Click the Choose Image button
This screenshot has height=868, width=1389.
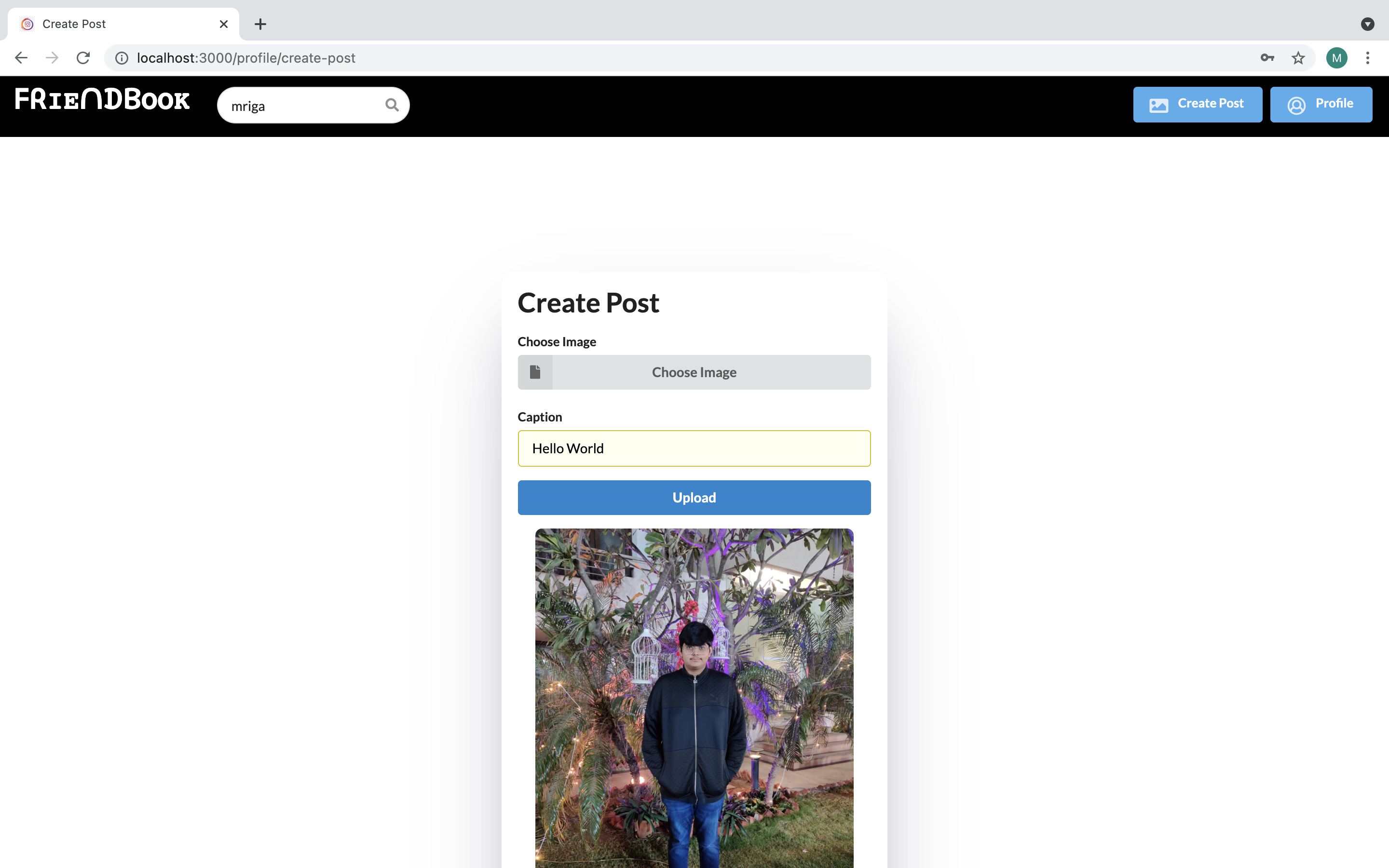[x=694, y=371]
